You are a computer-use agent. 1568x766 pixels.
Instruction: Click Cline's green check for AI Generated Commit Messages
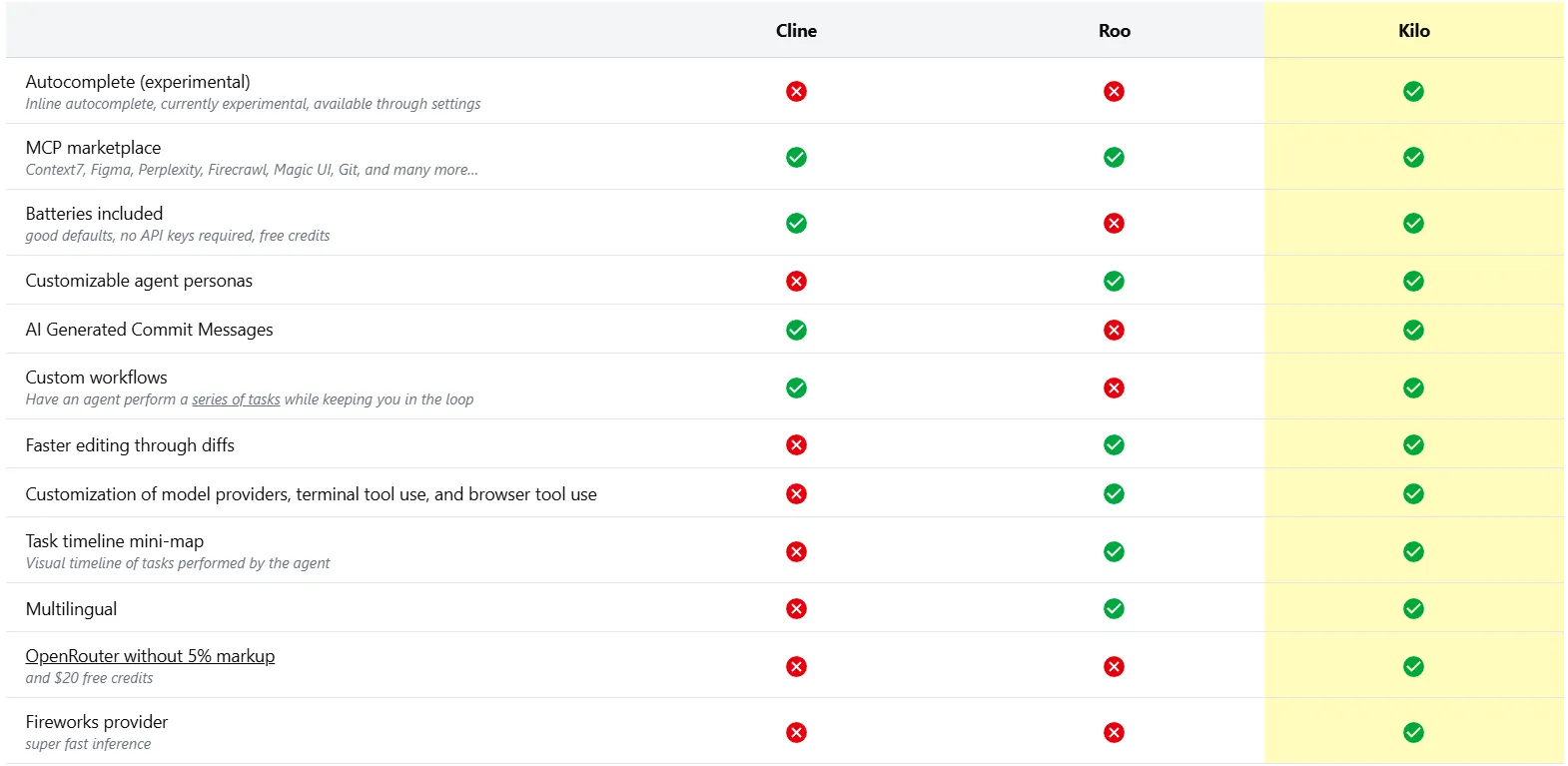pos(796,330)
